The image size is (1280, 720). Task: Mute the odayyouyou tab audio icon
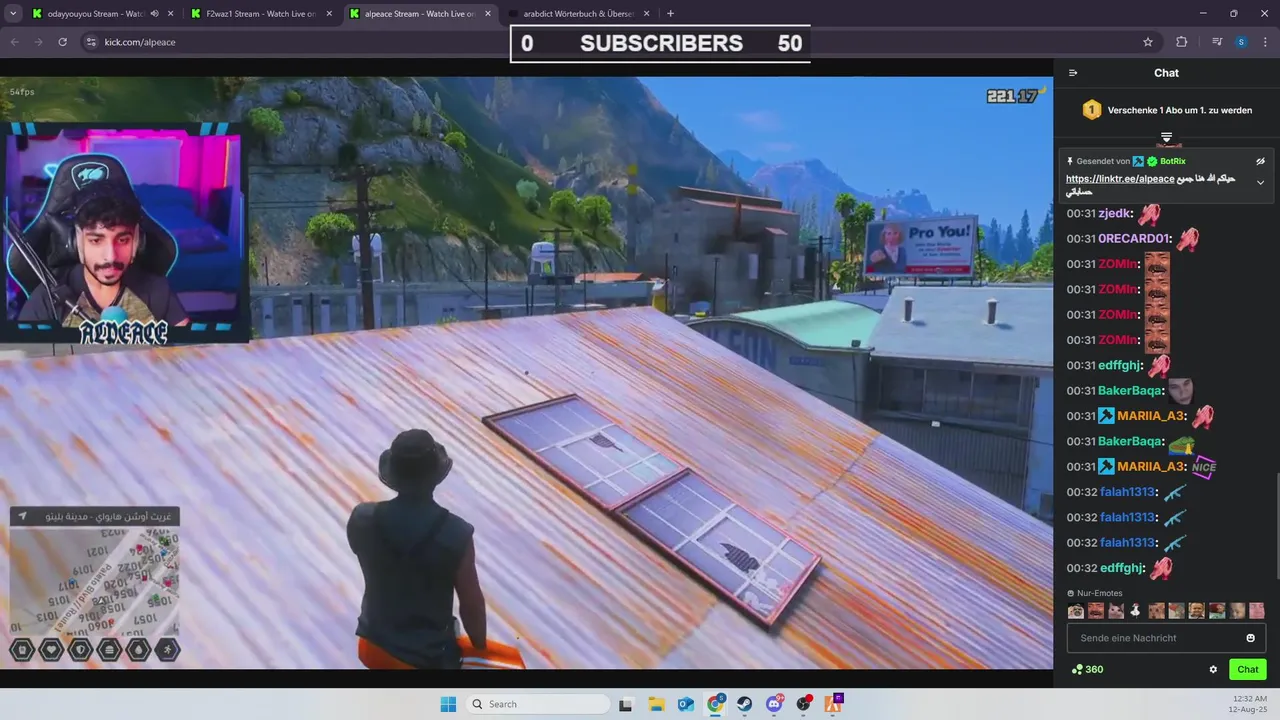click(x=154, y=14)
